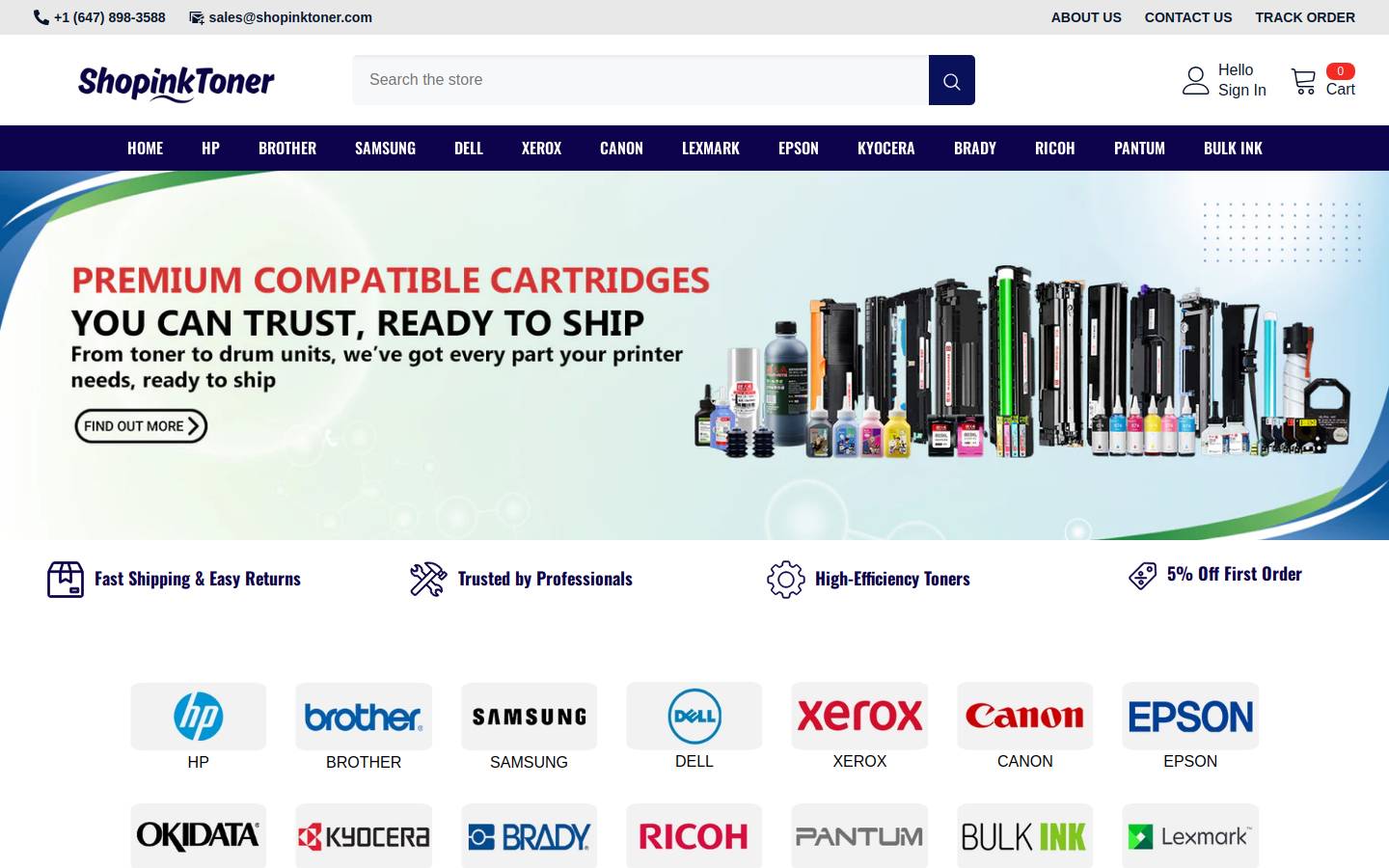This screenshot has width=1389, height=868.
Task: Select the Pantum brand logo tile
Action: tap(859, 836)
